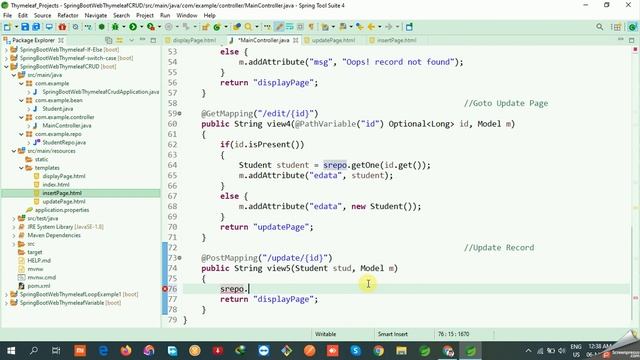The image size is (640, 360).
Task: Click the Windows Start button
Action: click(x=11, y=351)
